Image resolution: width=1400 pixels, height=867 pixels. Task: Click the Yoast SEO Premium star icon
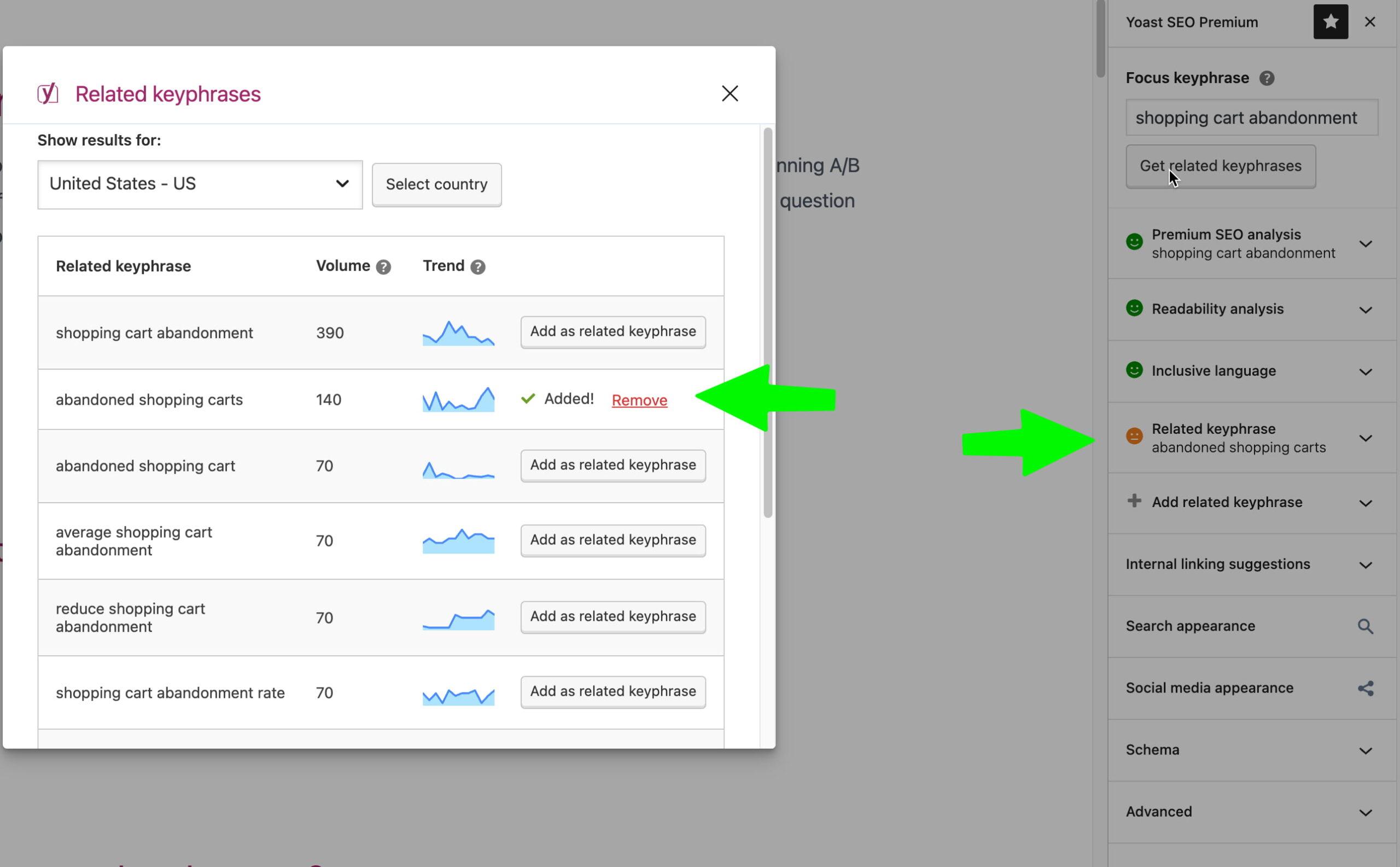[1330, 21]
